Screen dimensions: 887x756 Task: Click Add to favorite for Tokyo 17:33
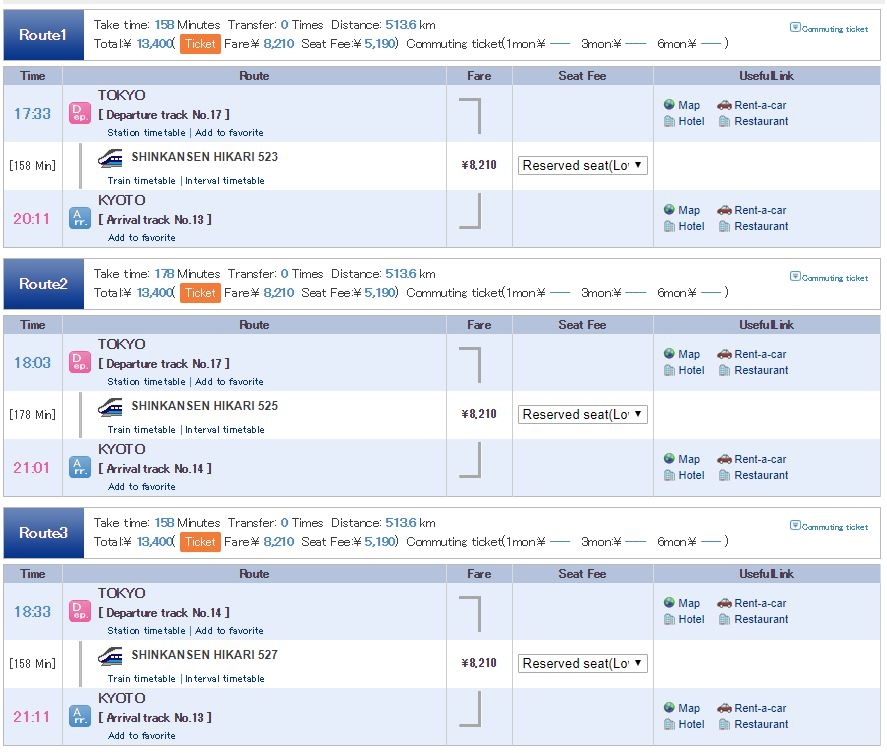(229, 132)
